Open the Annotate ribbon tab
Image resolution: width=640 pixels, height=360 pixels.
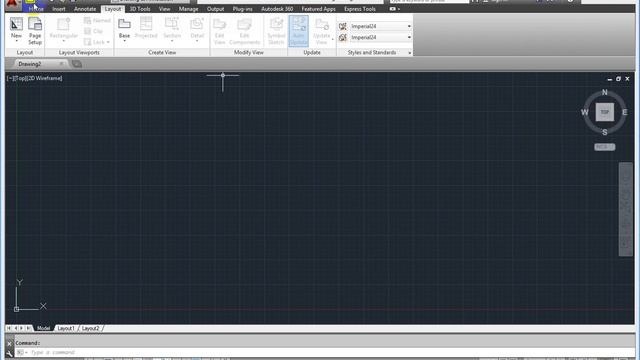point(85,9)
